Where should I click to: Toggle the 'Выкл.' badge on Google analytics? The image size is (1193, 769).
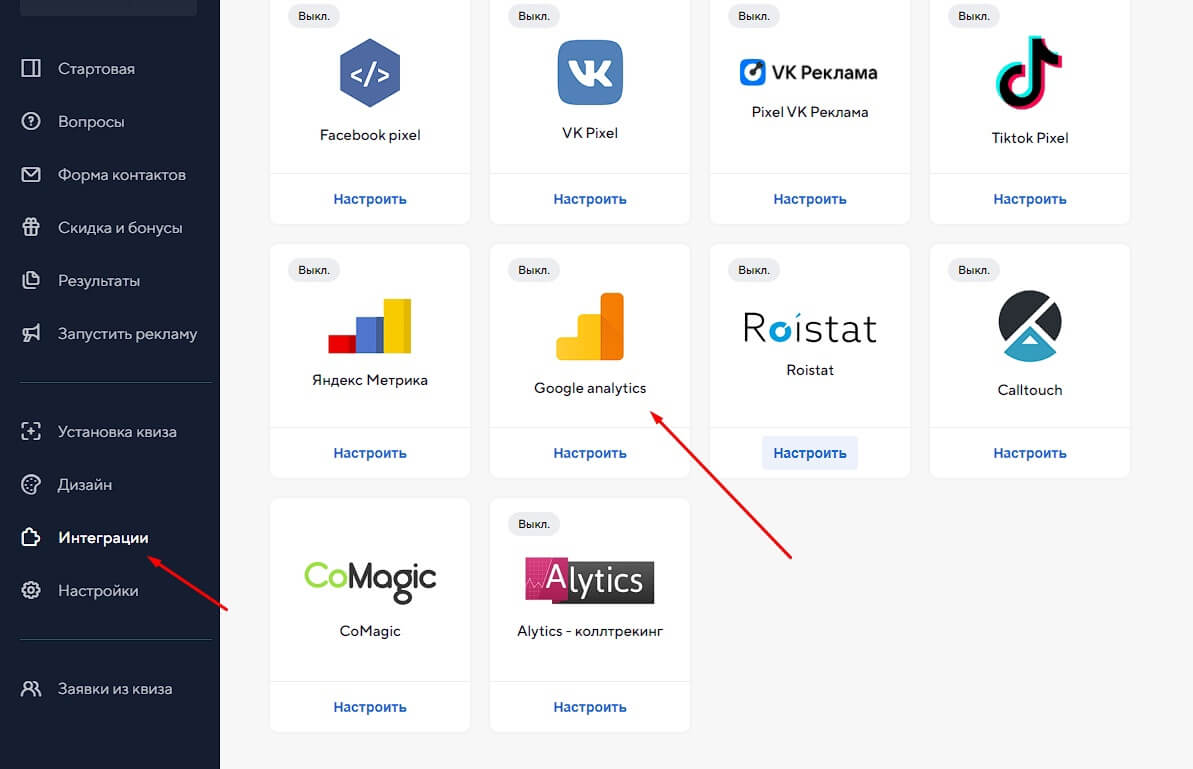click(534, 270)
